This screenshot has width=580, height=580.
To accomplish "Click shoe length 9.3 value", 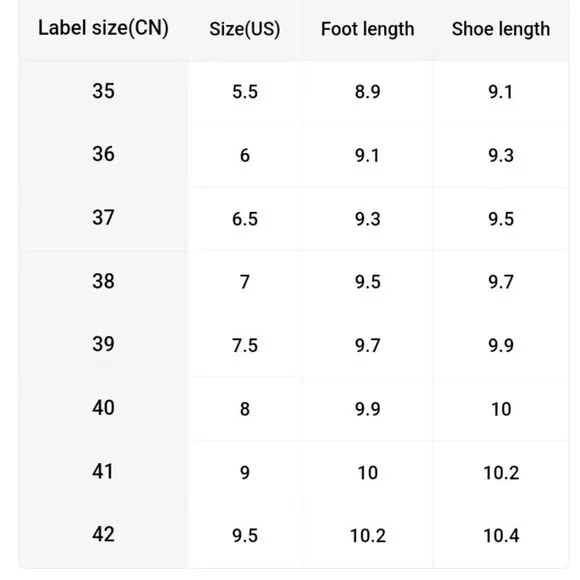I will pyautogui.click(x=501, y=156).
